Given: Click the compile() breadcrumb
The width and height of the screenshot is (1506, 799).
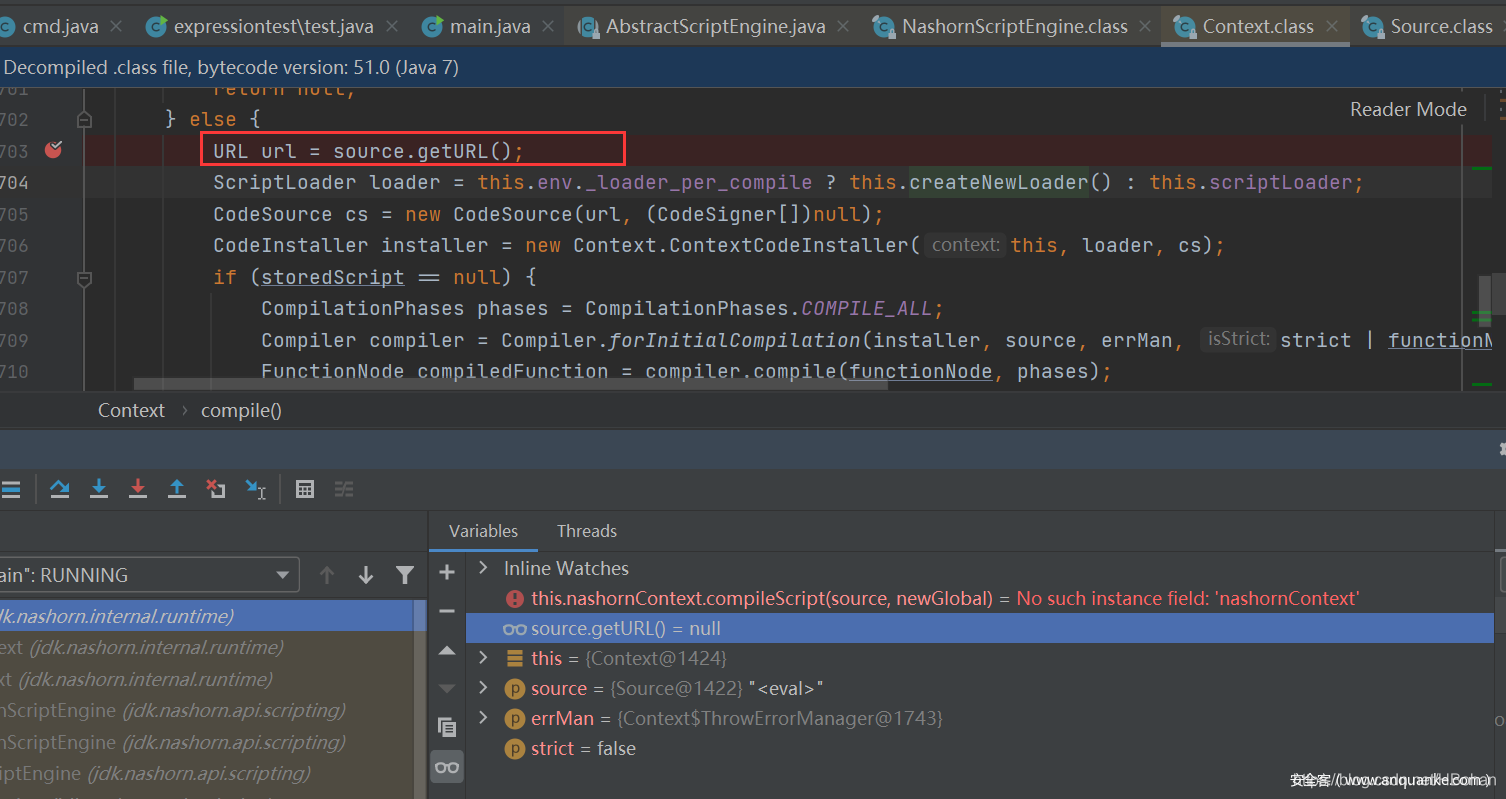Looking at the screenshot, I should (x=241, y=410).
